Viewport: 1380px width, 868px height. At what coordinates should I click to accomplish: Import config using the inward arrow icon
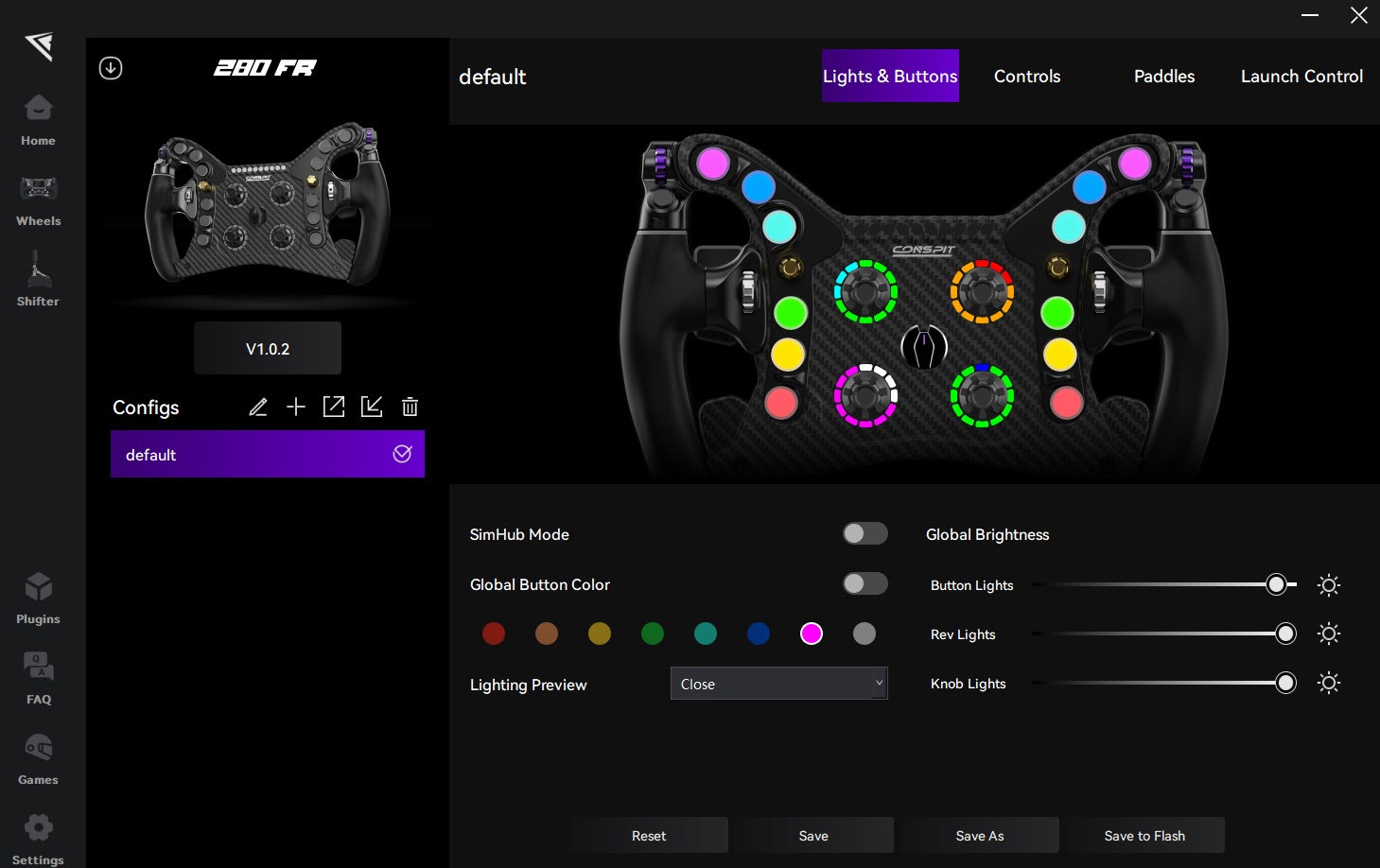(x=372, y=407)
